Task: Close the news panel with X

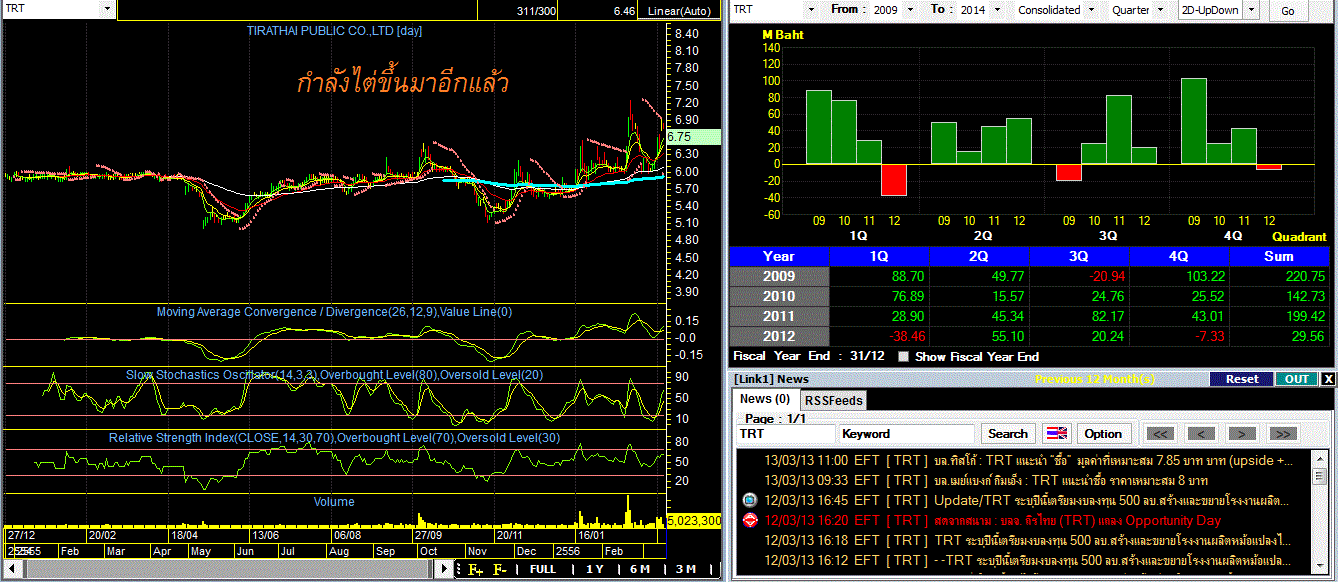Action: 1328,379
